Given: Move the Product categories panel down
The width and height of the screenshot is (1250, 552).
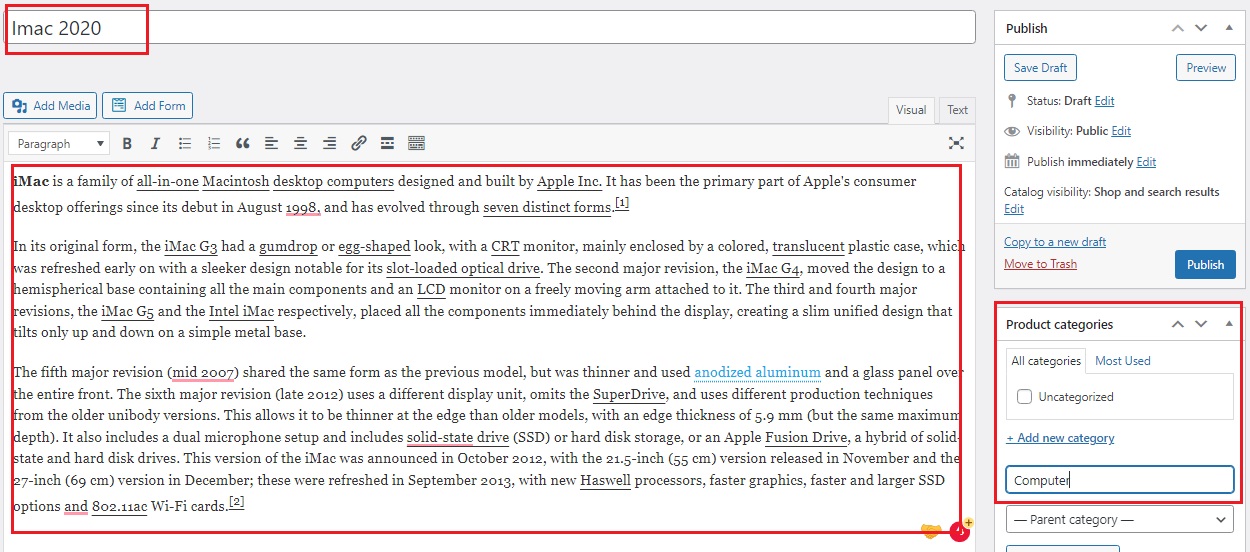Looking at the screenshot, I should point(1201,324).
